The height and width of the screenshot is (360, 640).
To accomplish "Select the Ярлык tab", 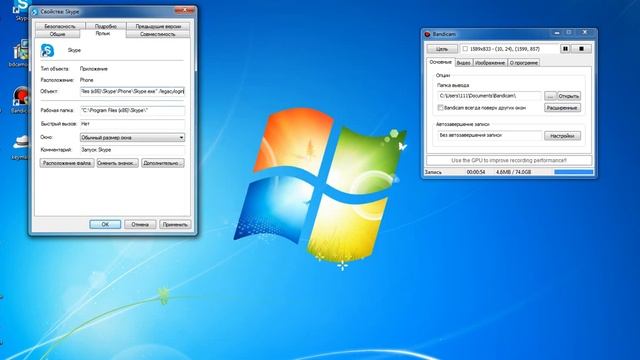I will (x=103, y=33).
